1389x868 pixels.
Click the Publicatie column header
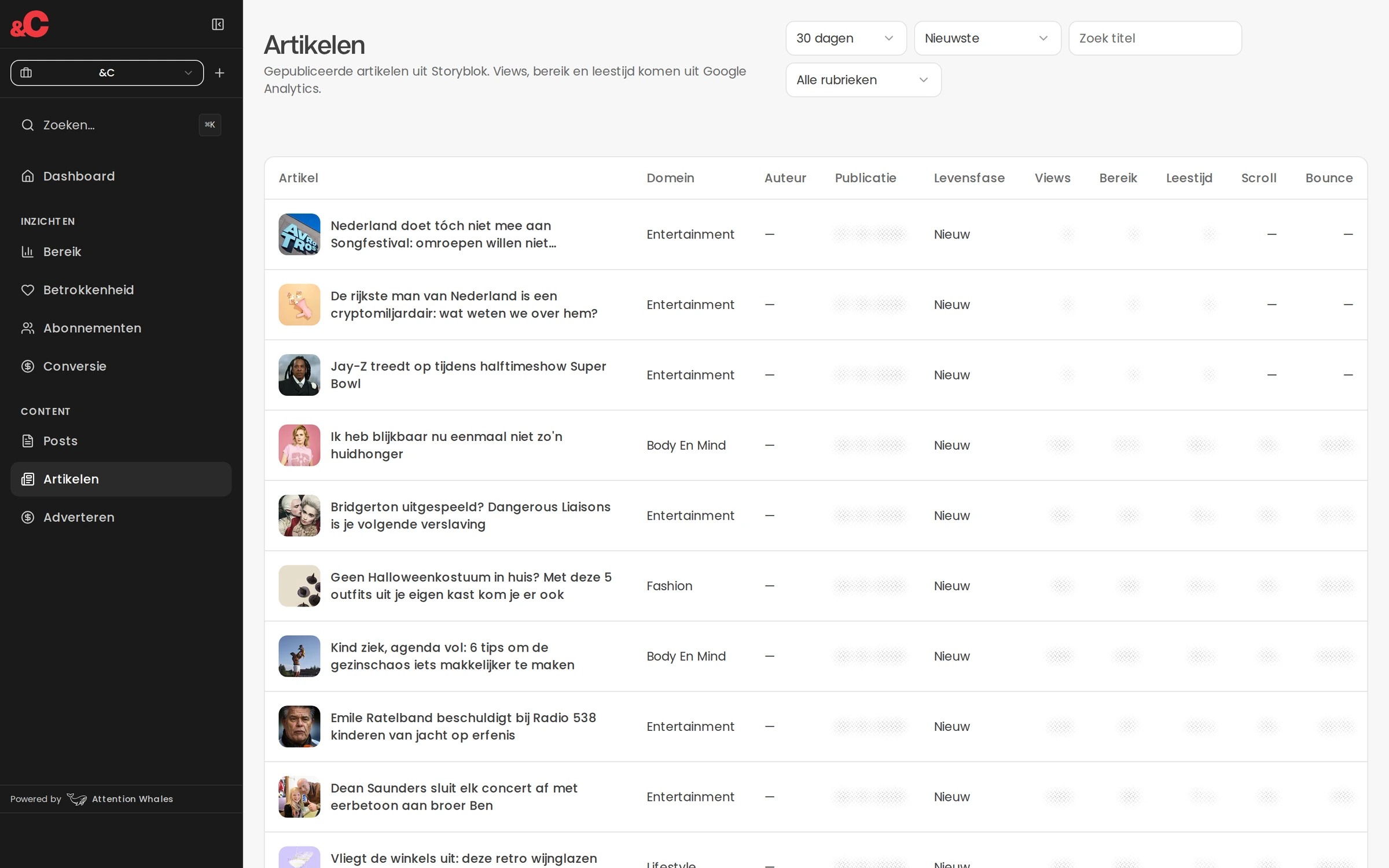865,178
